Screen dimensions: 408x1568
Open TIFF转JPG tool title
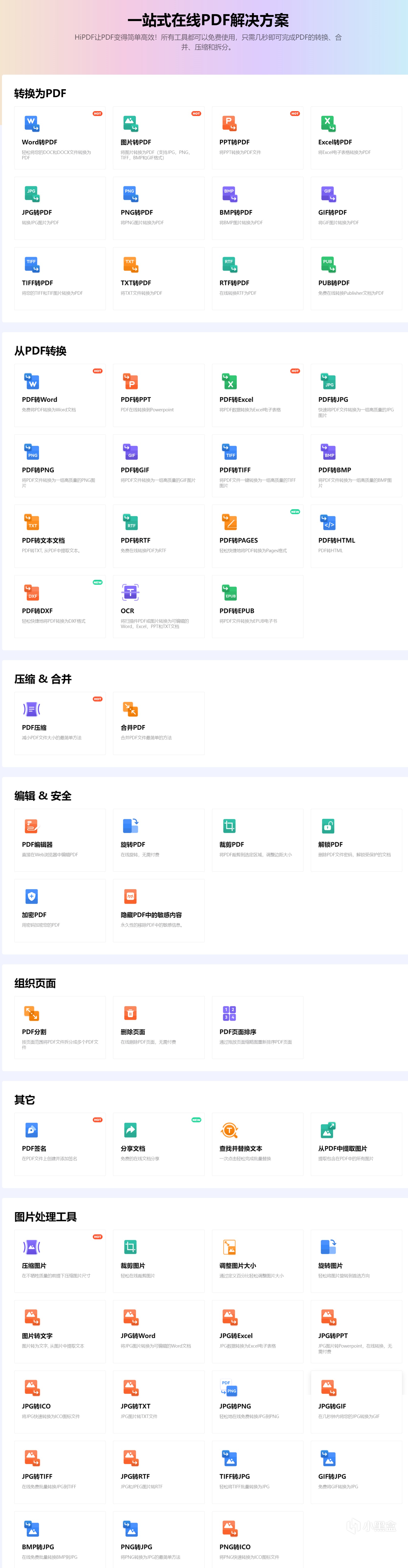[x=235, y=1477]
